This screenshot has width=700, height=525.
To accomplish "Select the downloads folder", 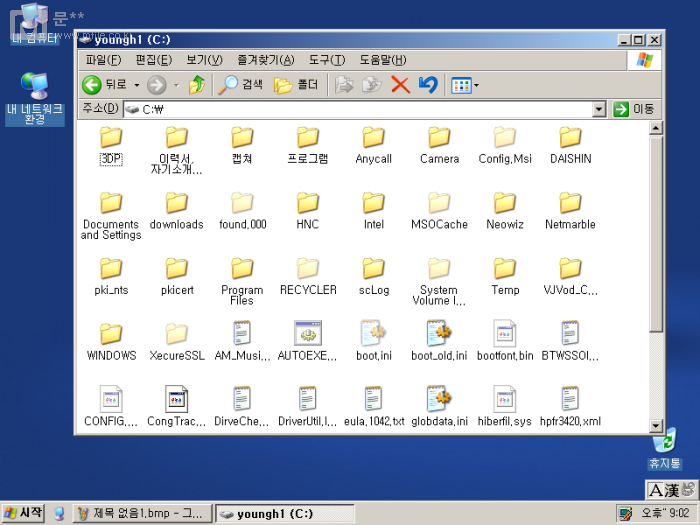I will [176, 212].
